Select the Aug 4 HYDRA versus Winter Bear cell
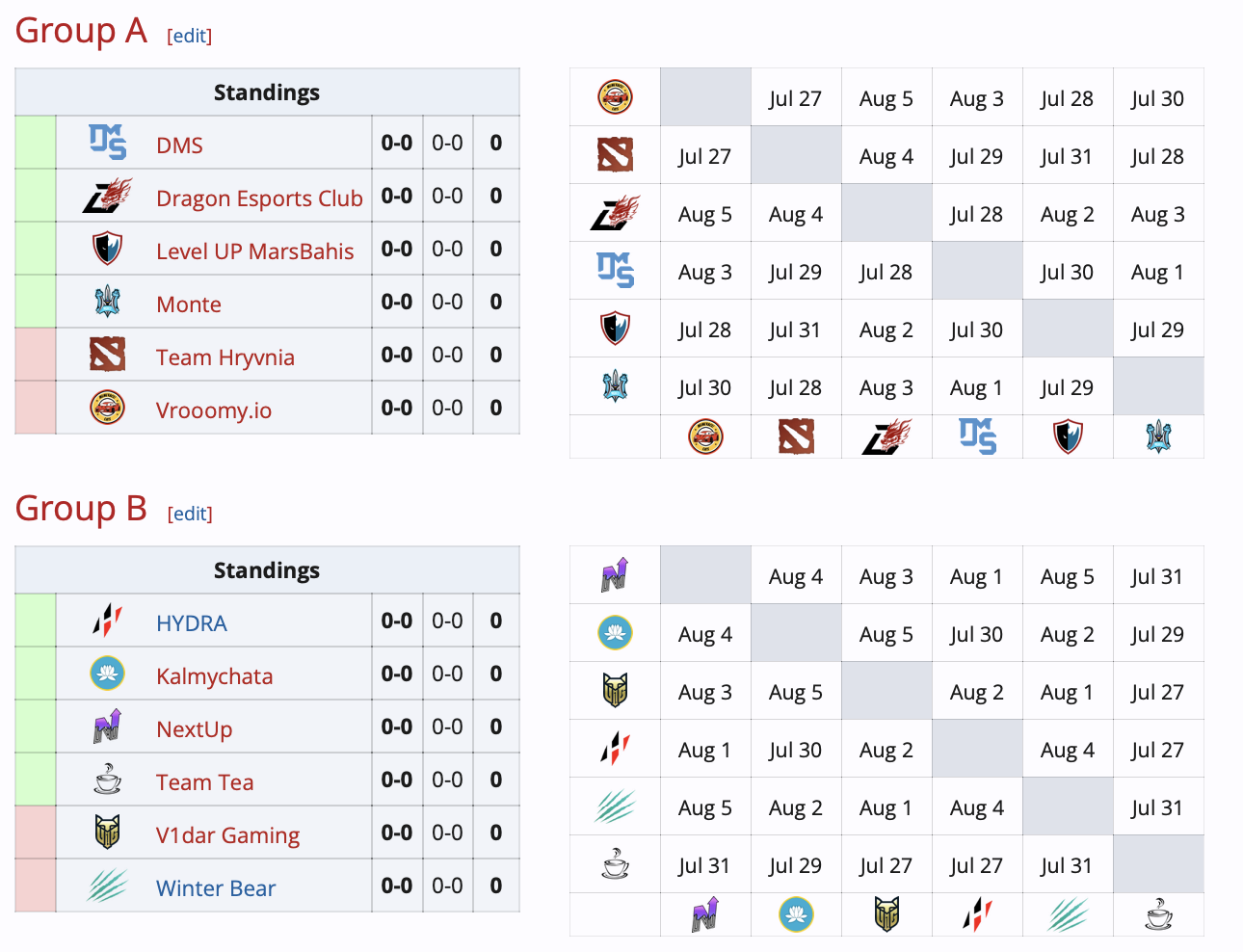The width and height of the screenshot is (1243, 952). point(1068,749)
